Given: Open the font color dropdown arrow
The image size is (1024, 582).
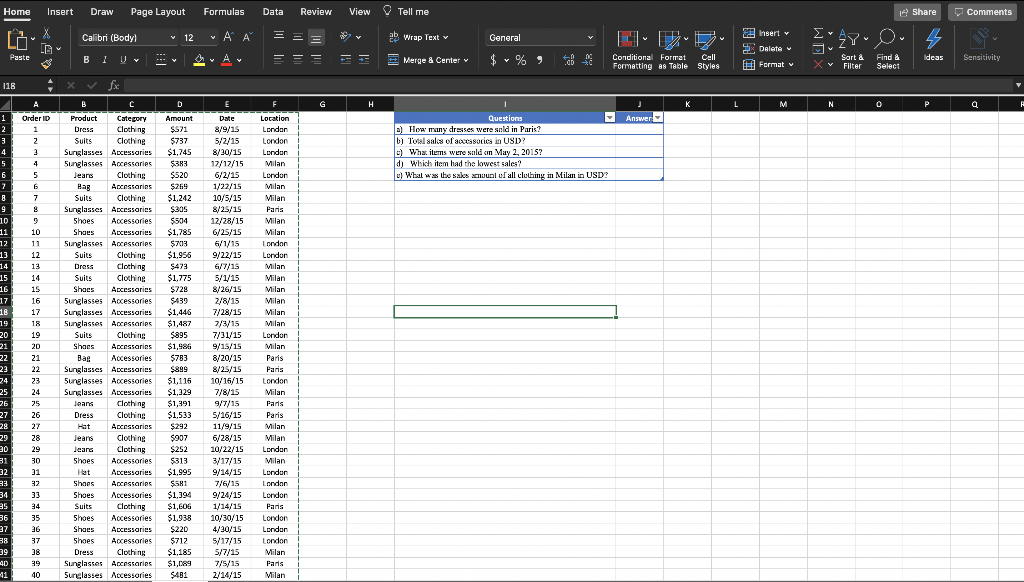Looking at the screenshot, I should (x=239, y=60).
